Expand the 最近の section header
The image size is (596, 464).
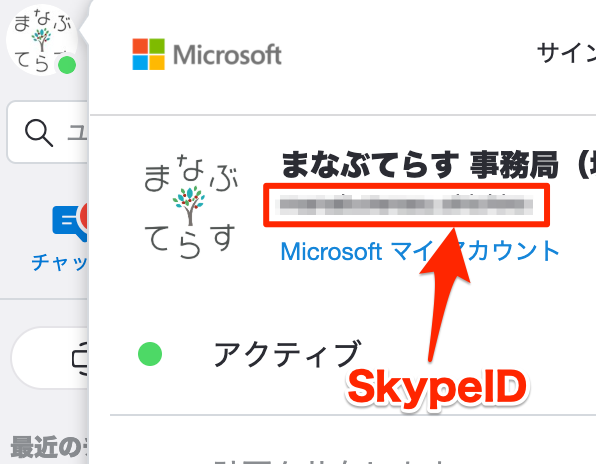(x=48, y=447)
